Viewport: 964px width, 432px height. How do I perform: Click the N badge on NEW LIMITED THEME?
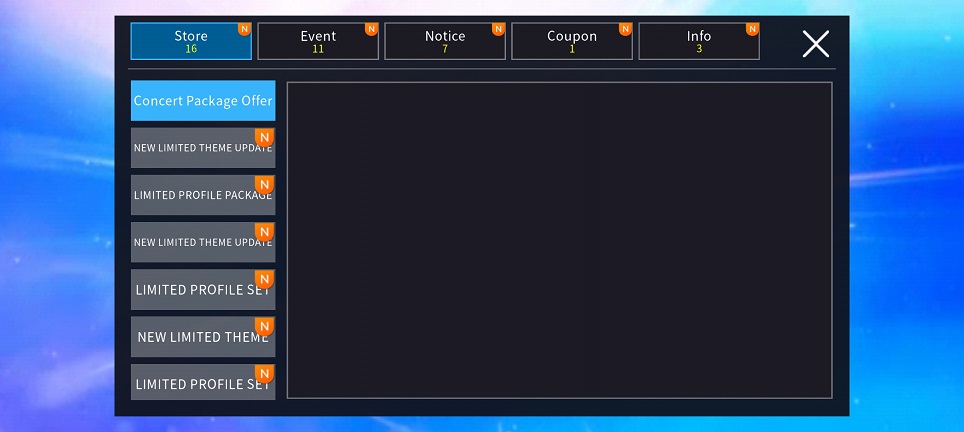tap(264, 327)
